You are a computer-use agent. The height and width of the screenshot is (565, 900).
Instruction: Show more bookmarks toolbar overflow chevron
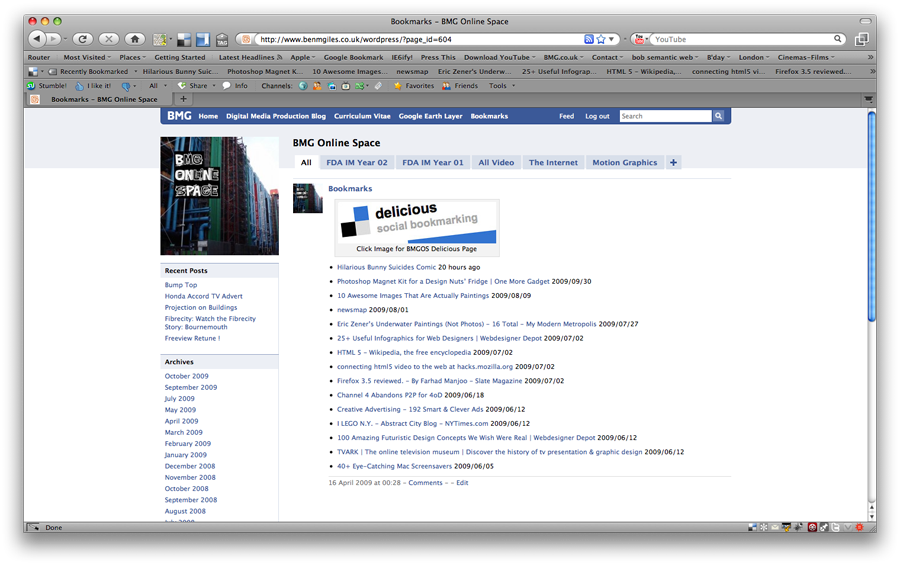871,57
